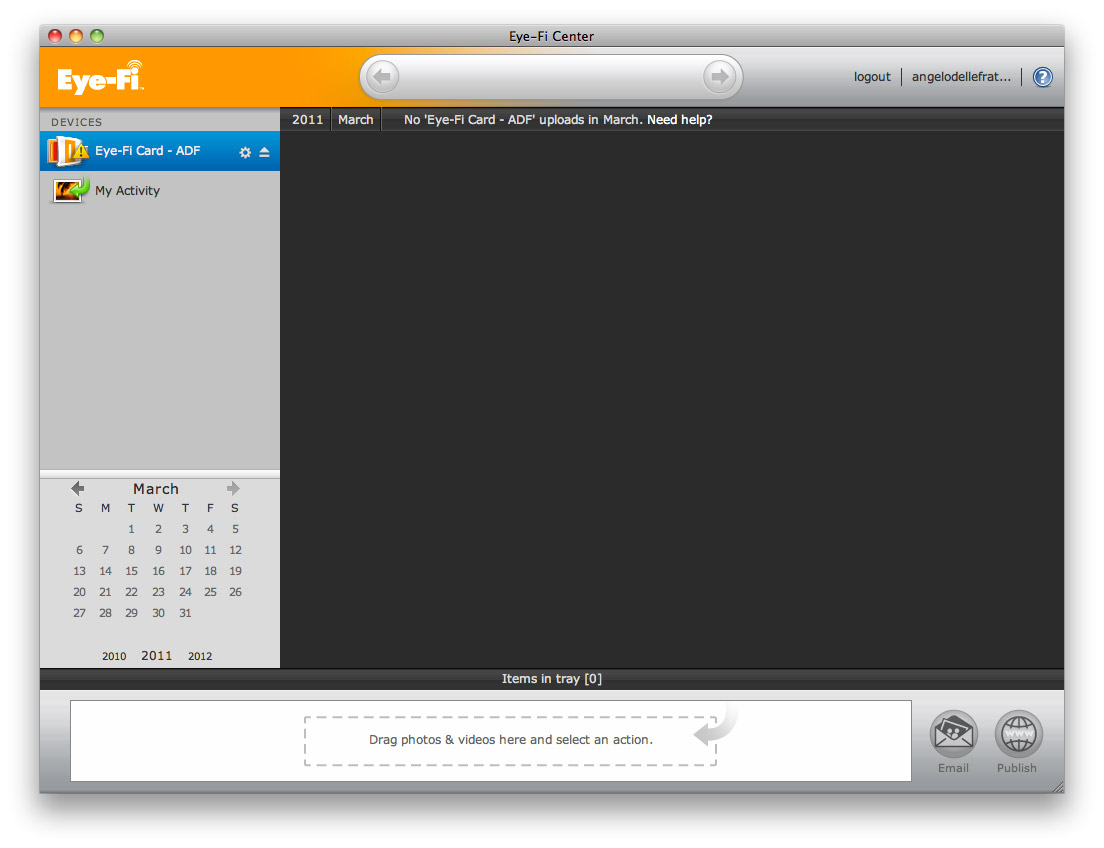Click the Publish label under globe
1104x848 pixels.
(1017, 768)
